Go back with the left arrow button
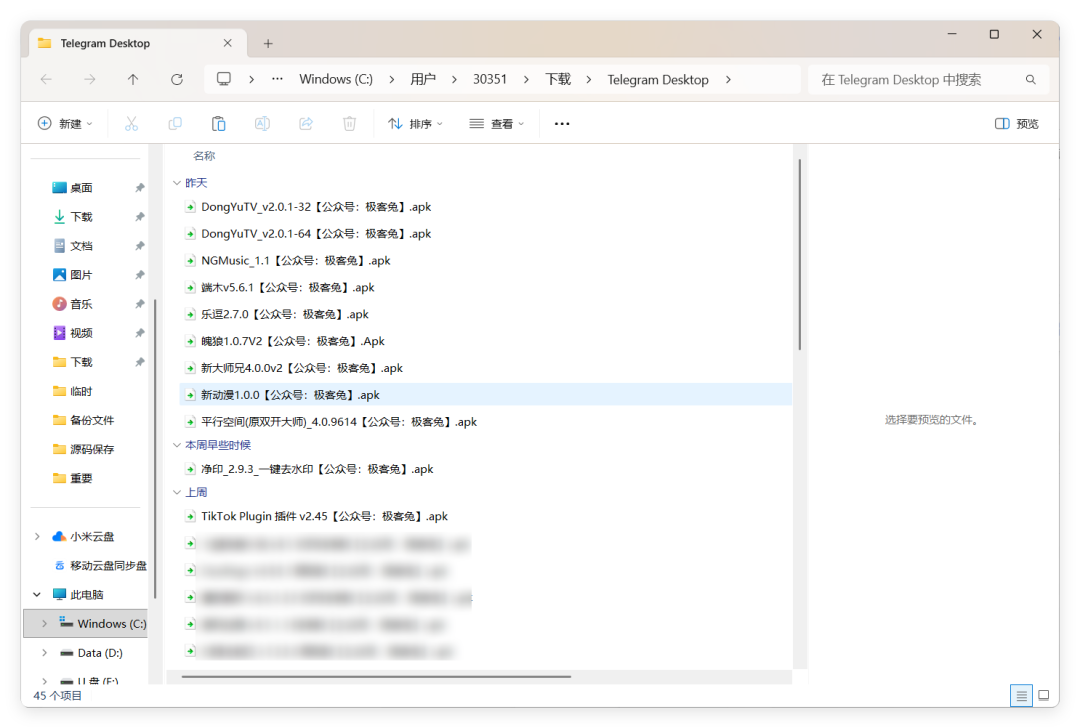The width and height of the screenshot is (1080, 728). click(46, 80)
